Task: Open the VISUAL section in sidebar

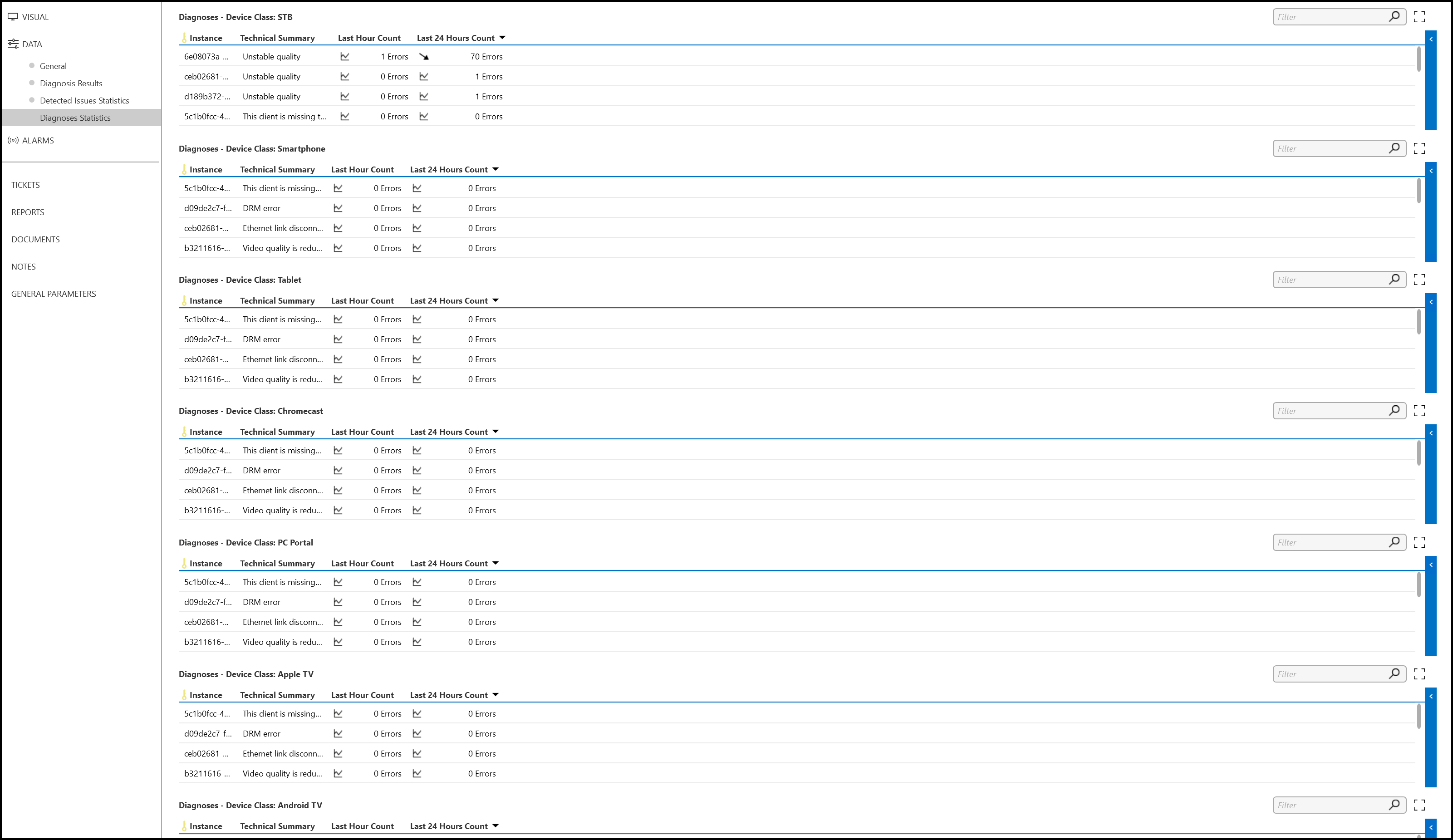Action: click(x=28, y=17)
